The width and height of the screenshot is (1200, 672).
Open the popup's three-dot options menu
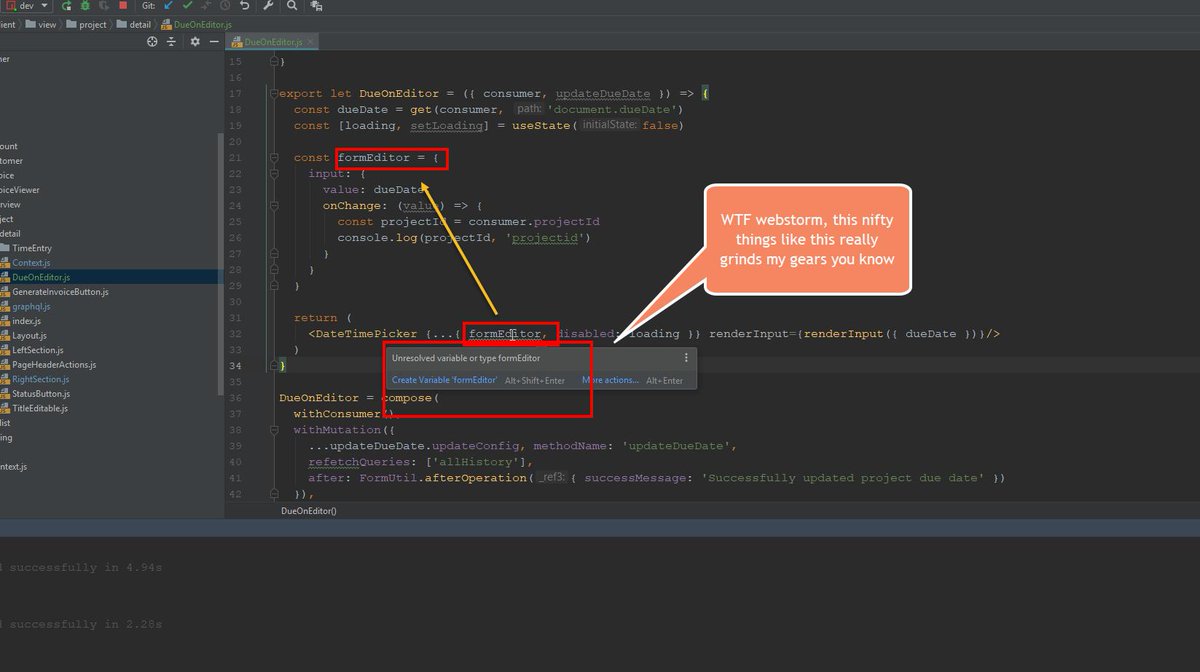(686, 357)
